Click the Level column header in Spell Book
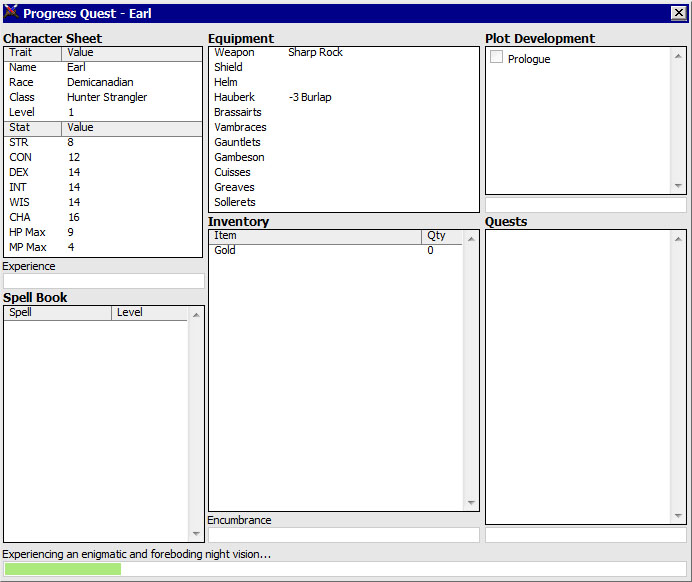Viewport: 692px width, 582px height. [150, 313]
